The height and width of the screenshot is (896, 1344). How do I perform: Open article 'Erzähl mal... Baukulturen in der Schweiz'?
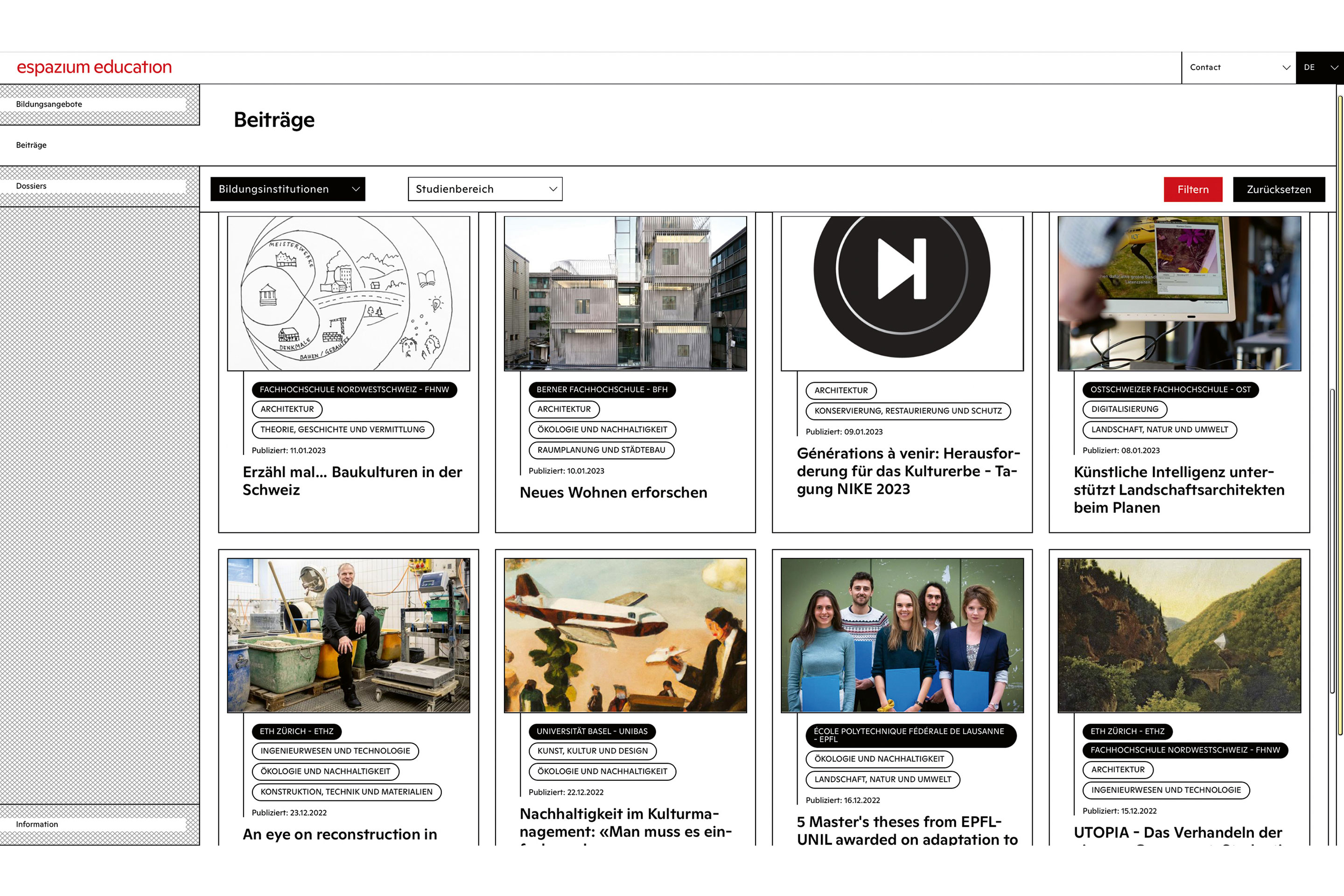tap(353, 481)
